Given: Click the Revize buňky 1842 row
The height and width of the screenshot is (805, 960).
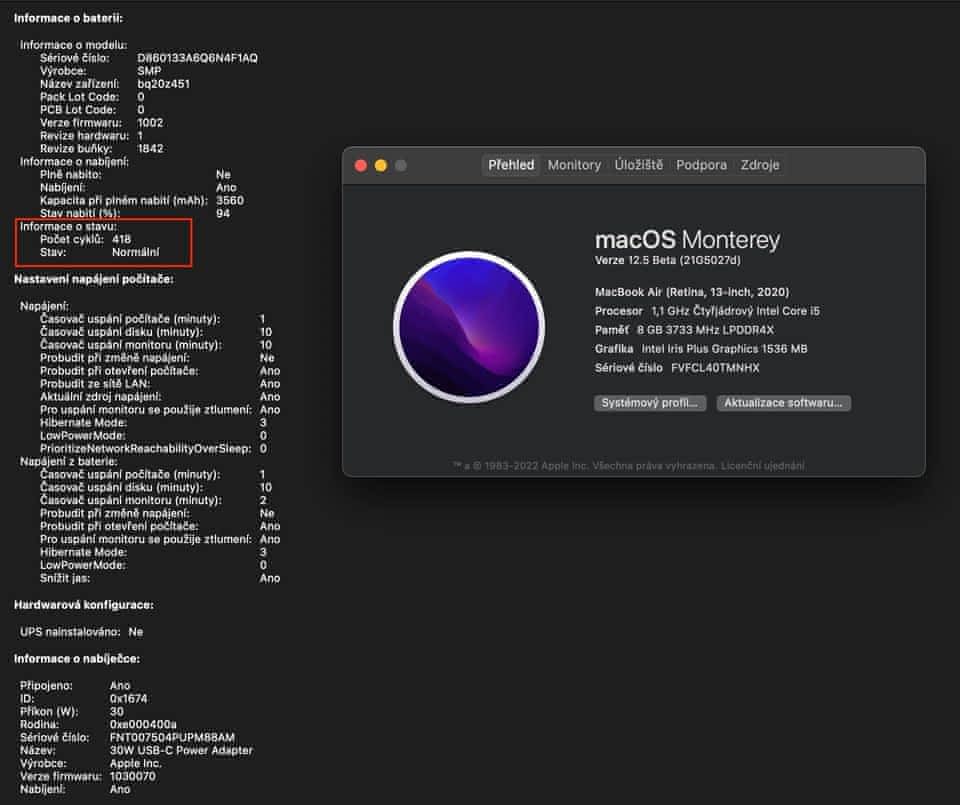Looking at the screenshot, I should [102, 149].
